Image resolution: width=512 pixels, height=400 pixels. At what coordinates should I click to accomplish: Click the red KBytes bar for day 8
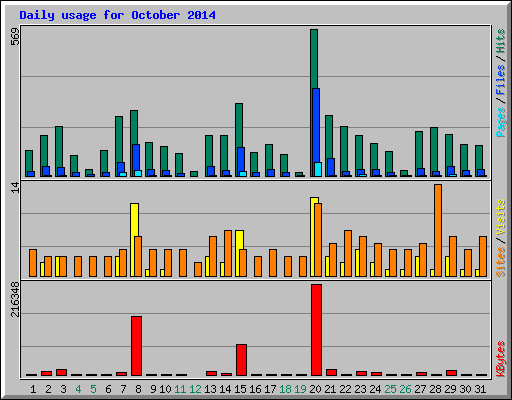point(136,346)
